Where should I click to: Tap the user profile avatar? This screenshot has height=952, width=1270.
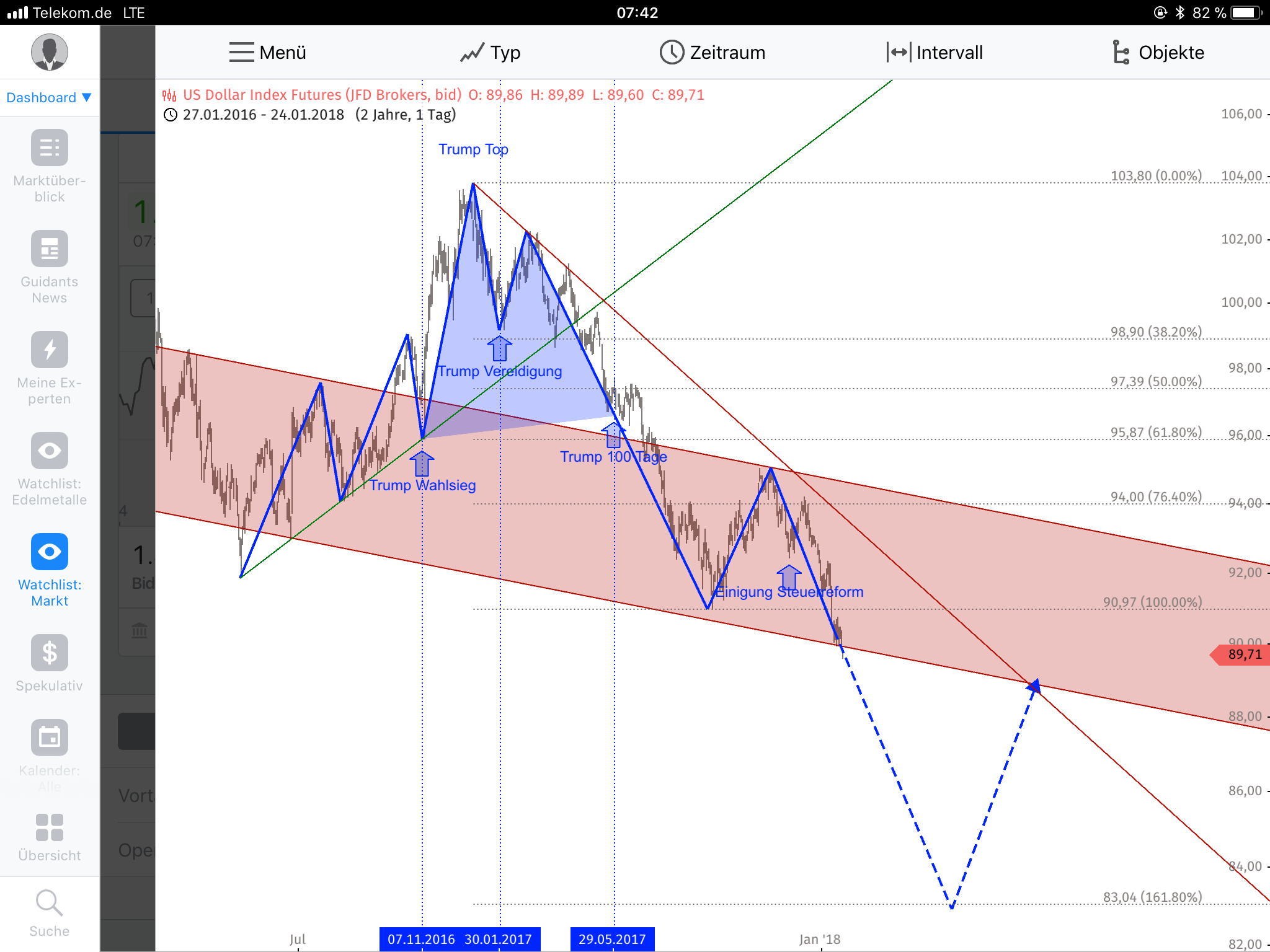[49, 52]
